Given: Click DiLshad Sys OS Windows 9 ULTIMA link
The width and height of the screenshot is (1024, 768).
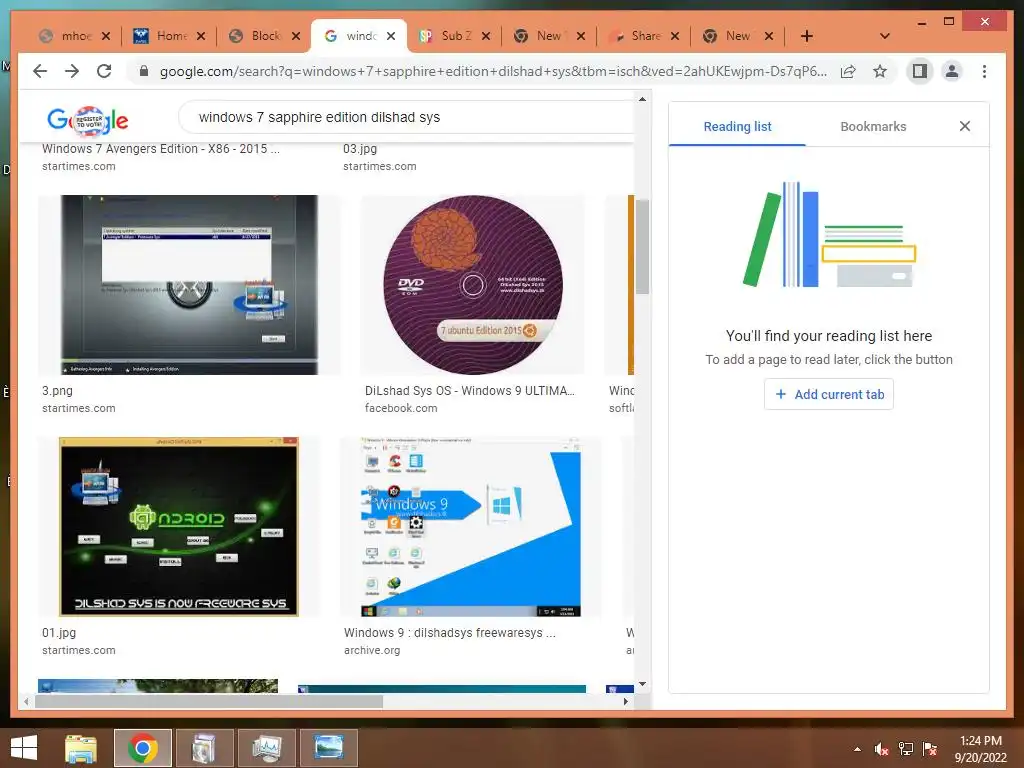Looking at the screenshot, I should 470,391.
